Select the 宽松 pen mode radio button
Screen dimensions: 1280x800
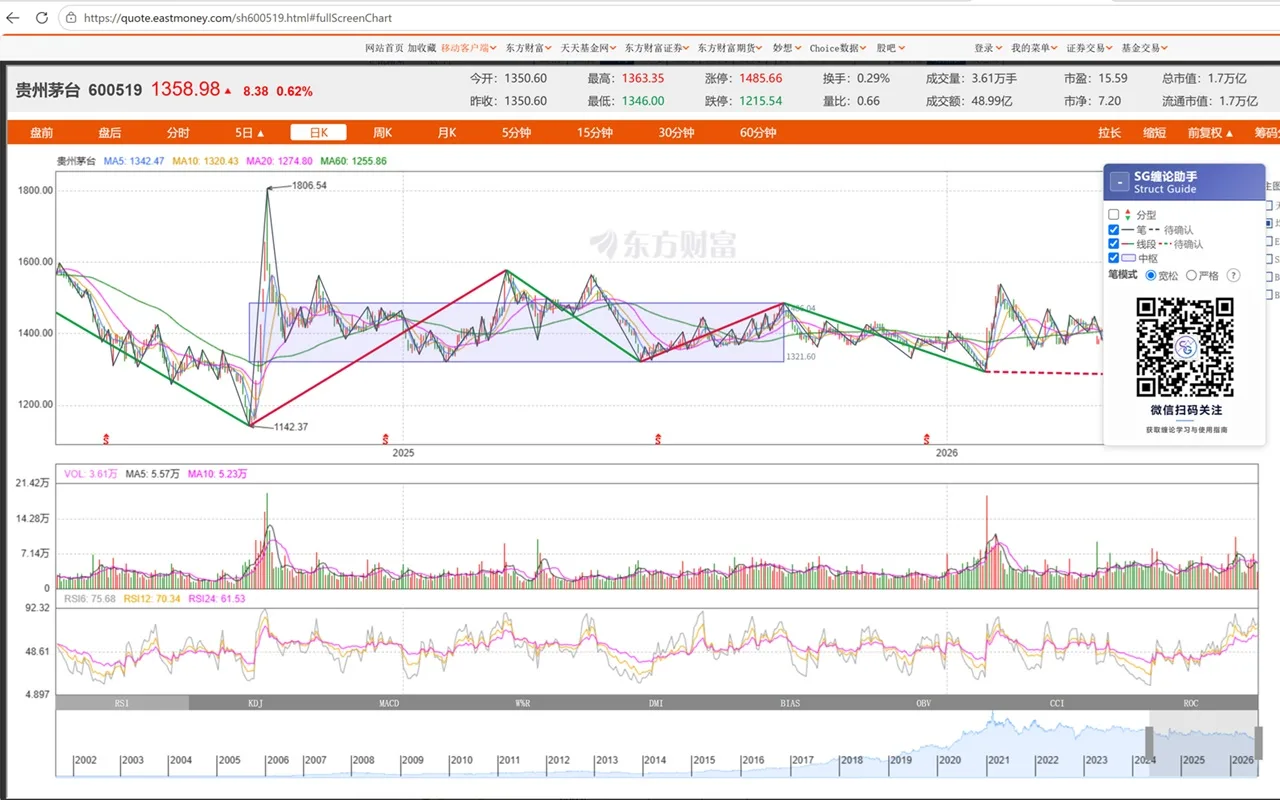point(1150,275)
